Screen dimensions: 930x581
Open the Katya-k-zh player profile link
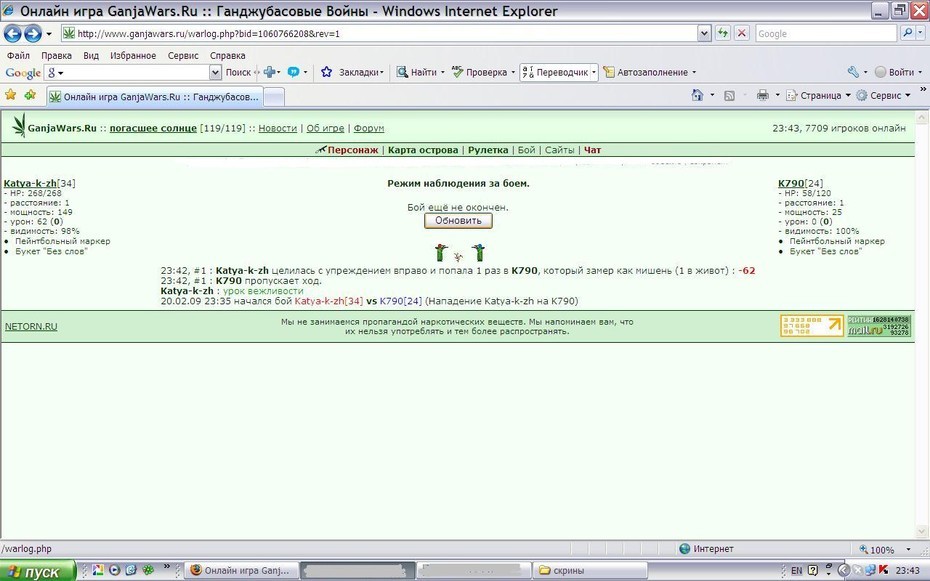pyautogui.click(x=30, y=183)
